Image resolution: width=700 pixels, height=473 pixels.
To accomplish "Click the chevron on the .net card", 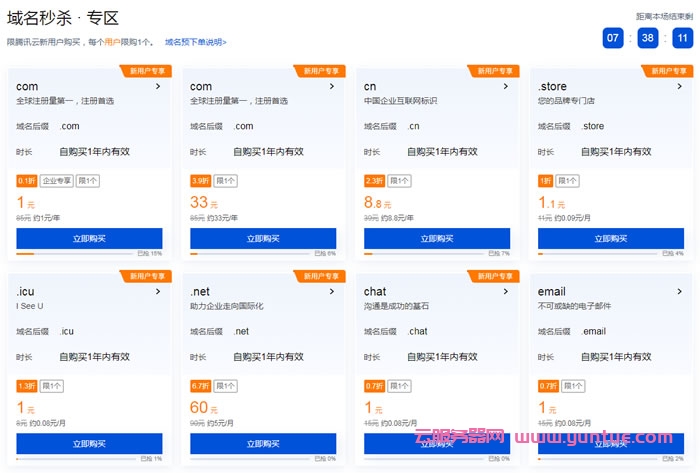I will click(x=332, y=292).
